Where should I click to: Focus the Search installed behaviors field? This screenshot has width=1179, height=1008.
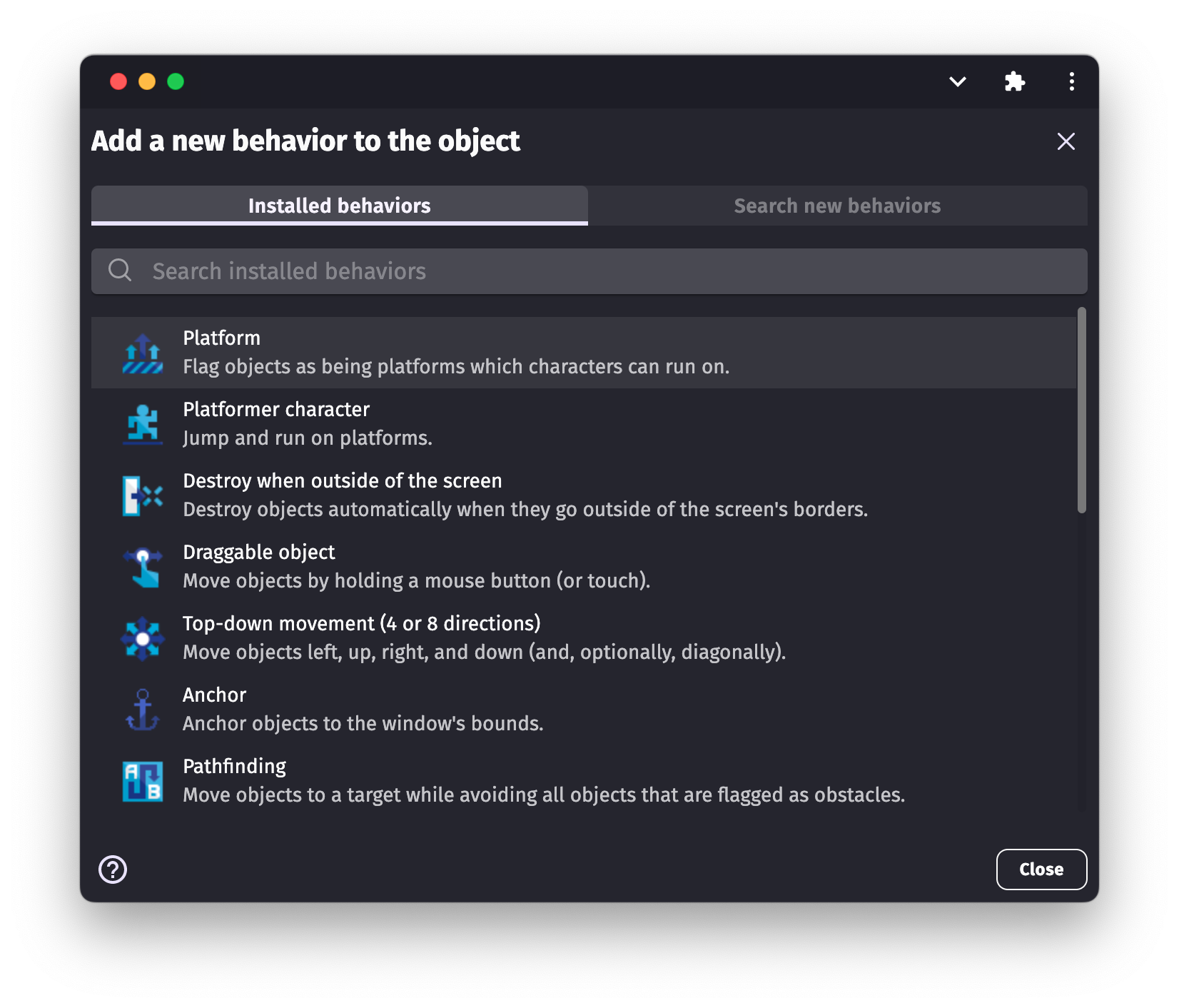click(589, 271)
